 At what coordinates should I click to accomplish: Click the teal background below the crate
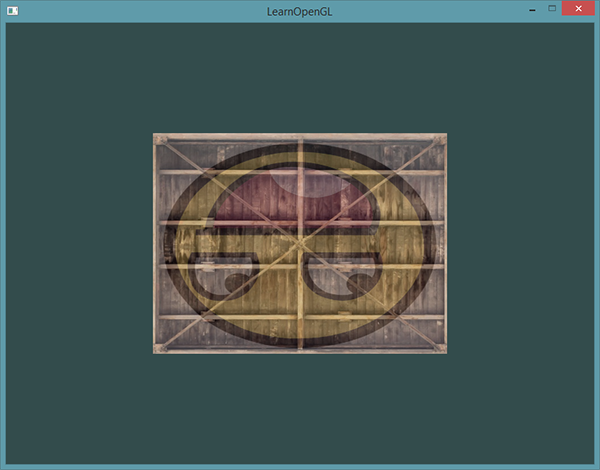[300, 410]
